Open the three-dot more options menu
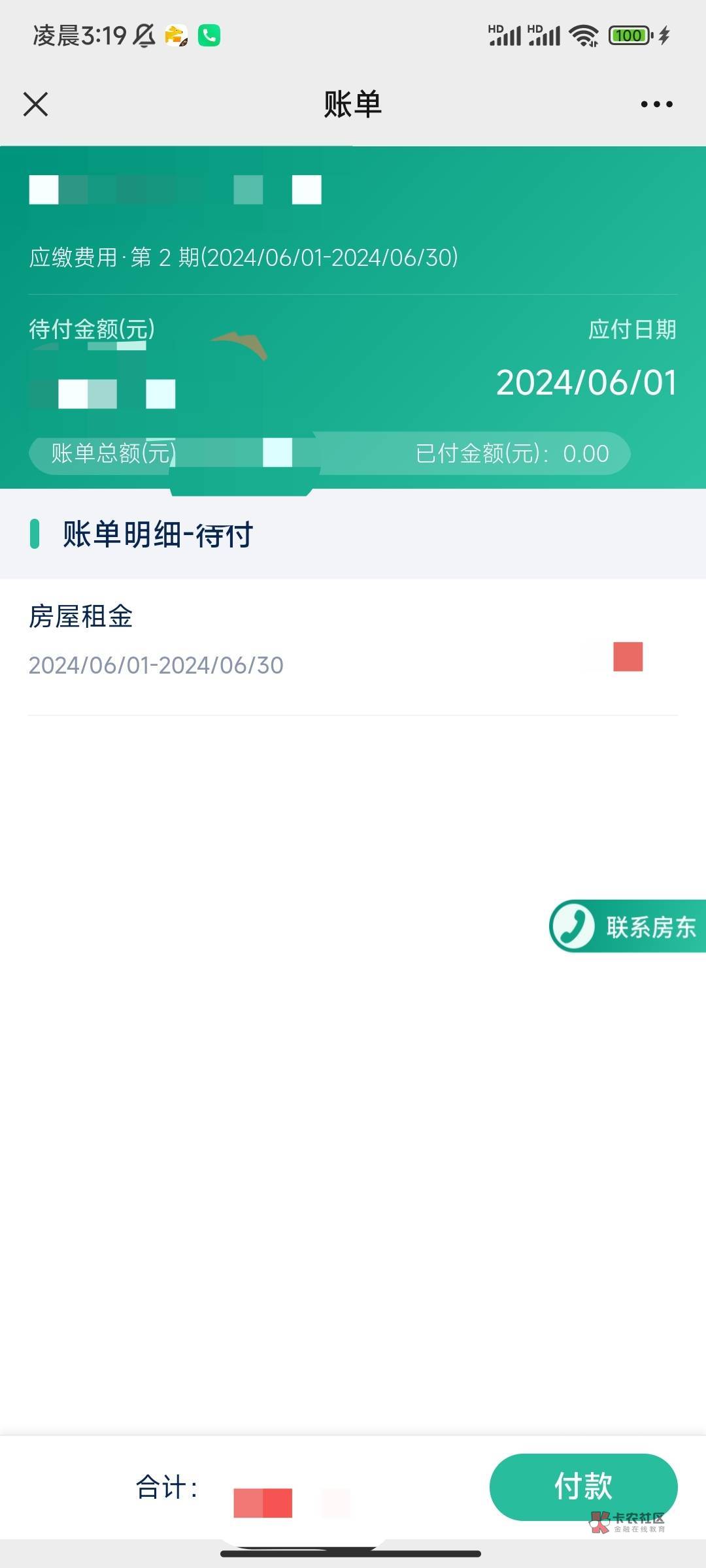This screenshot has width=706, height=1568. pyautogui.click(x=656, y=104)
